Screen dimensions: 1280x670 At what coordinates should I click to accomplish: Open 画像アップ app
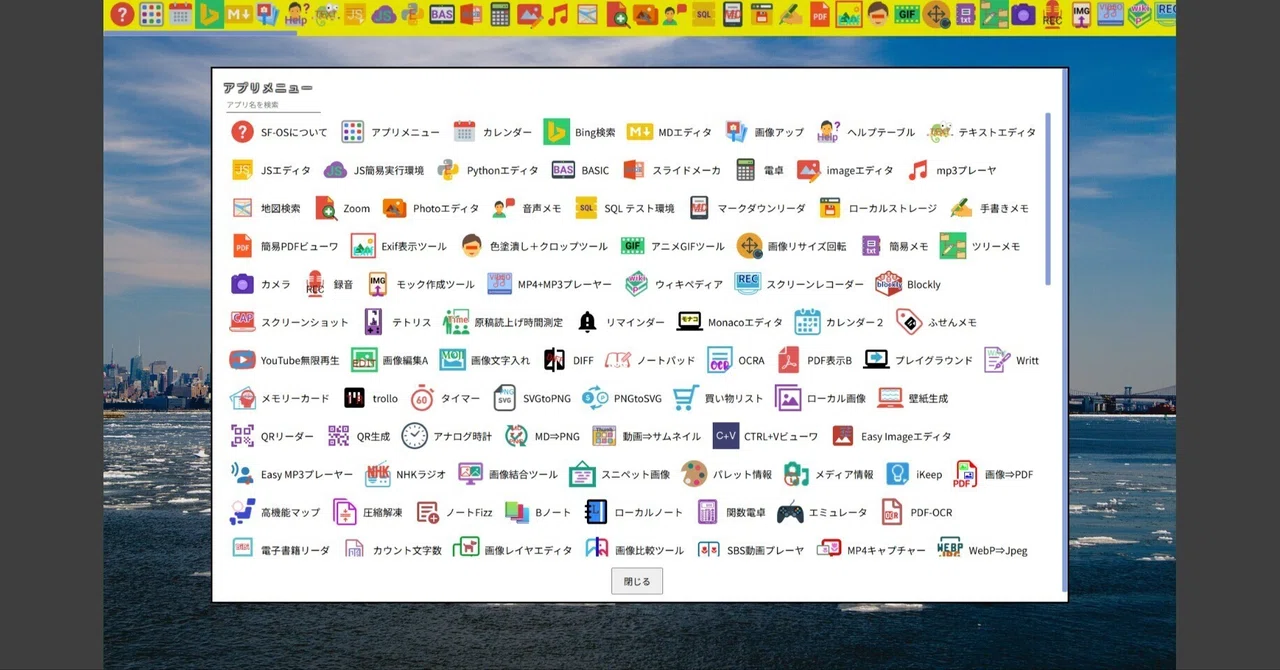point(764,132)
